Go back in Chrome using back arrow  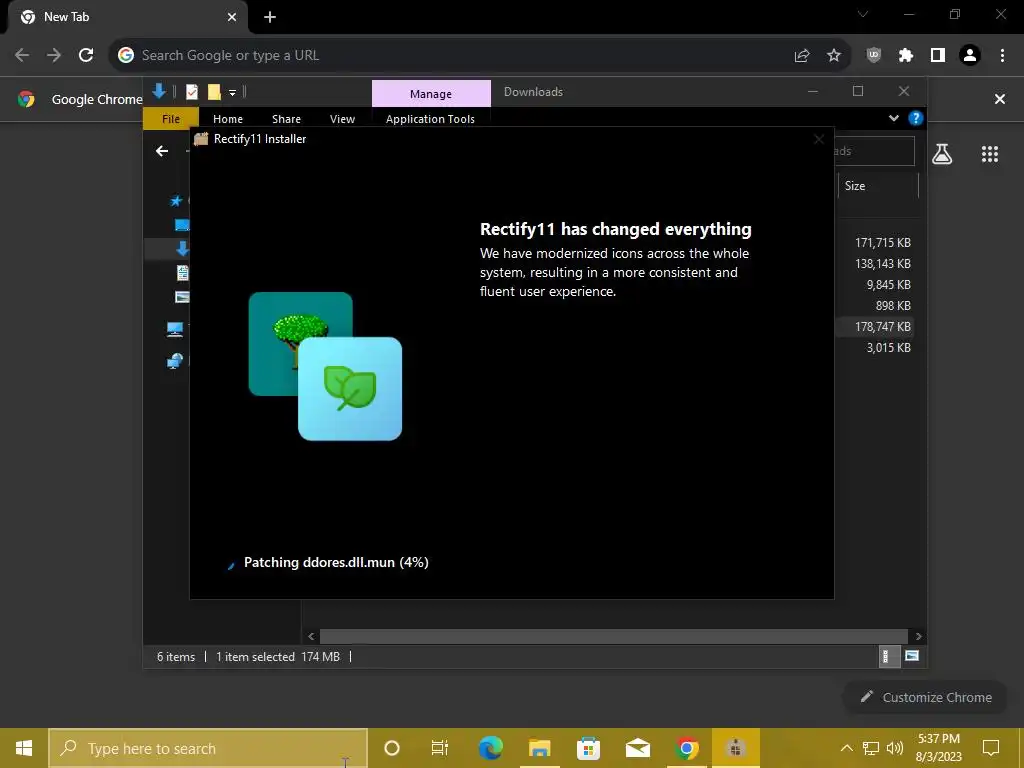point(22,56)
